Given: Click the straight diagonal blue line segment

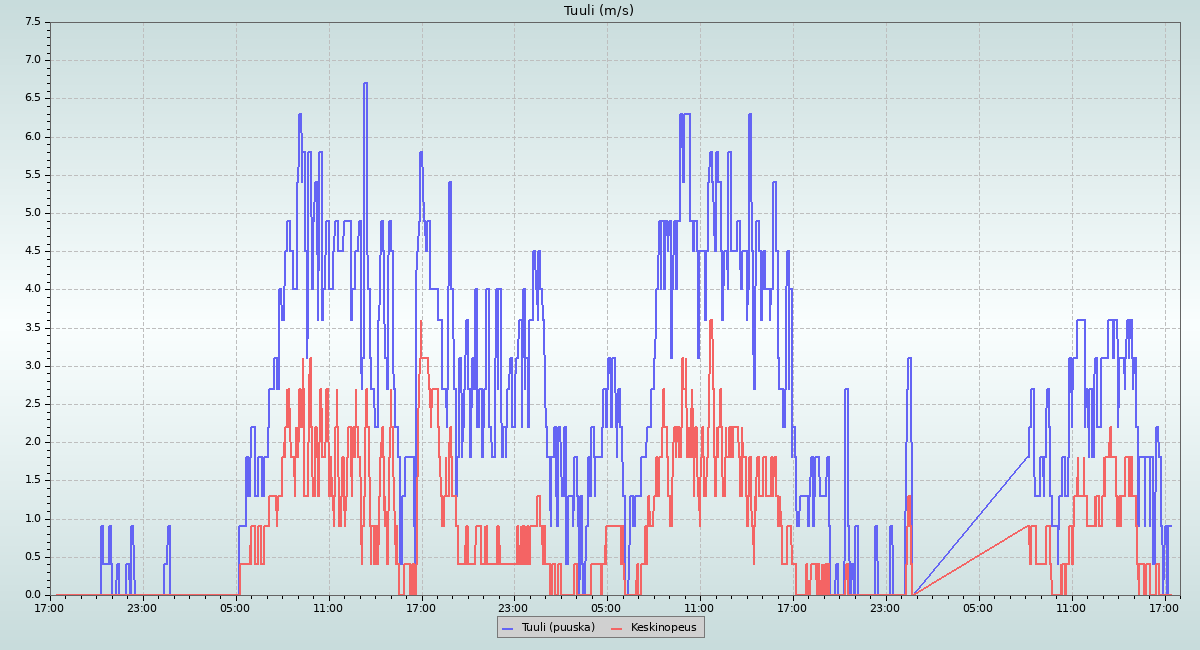Looking at the screenshot, I should coord(970,526).
